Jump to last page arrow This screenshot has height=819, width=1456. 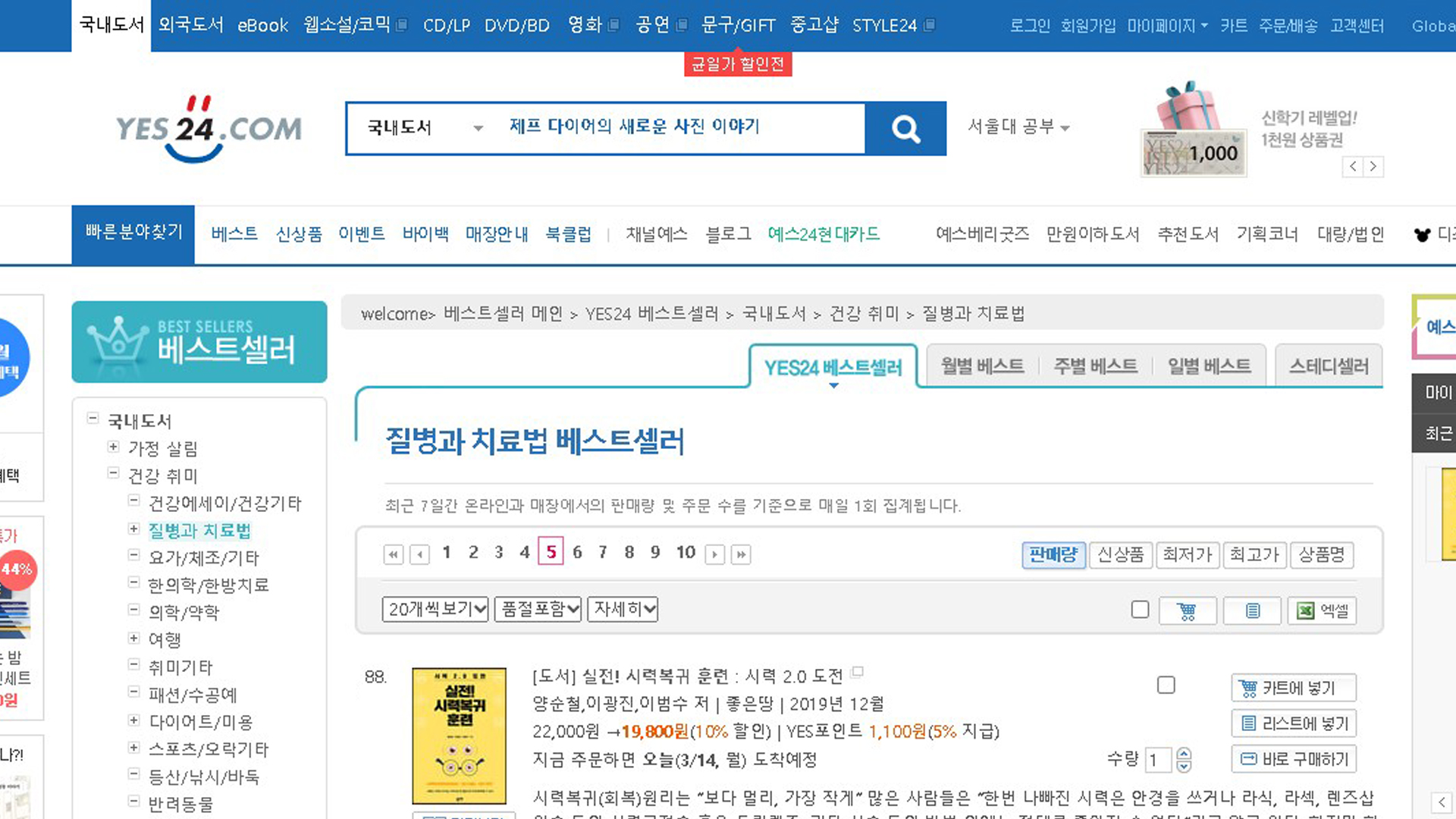click(x=741, y=554)
